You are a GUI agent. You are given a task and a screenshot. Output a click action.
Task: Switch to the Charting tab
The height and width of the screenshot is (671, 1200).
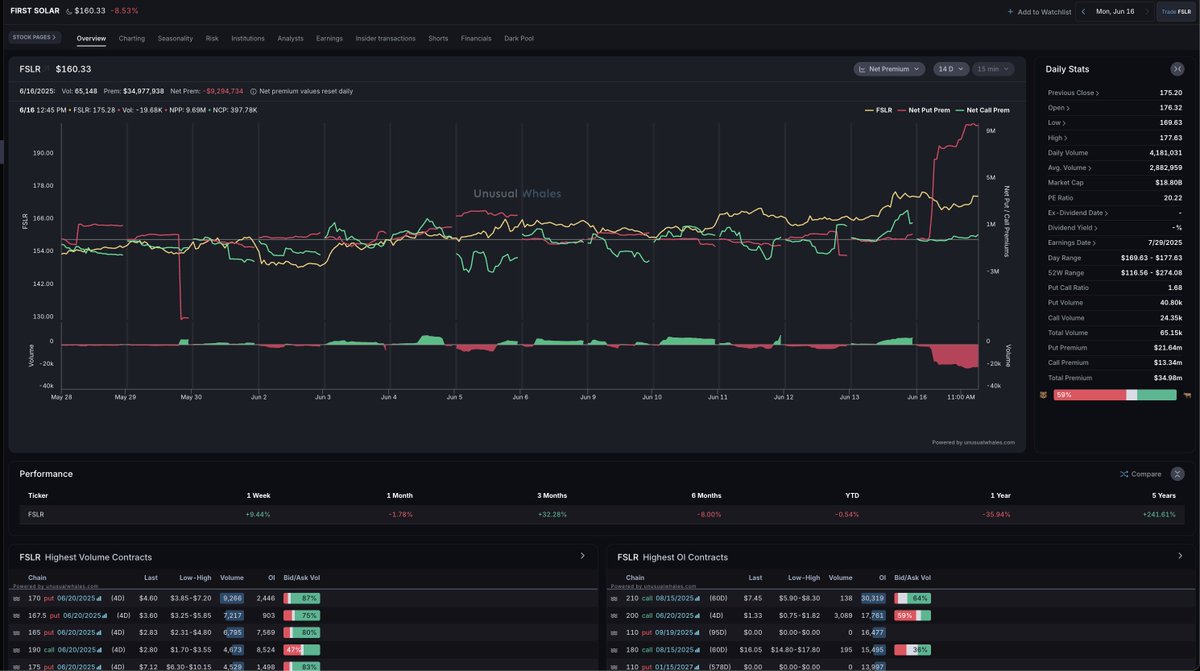(x=132, y=38)
